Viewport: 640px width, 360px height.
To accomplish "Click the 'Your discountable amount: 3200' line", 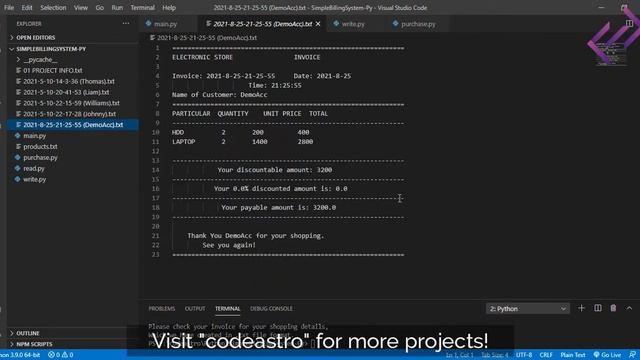I will (x=275, y=170).
